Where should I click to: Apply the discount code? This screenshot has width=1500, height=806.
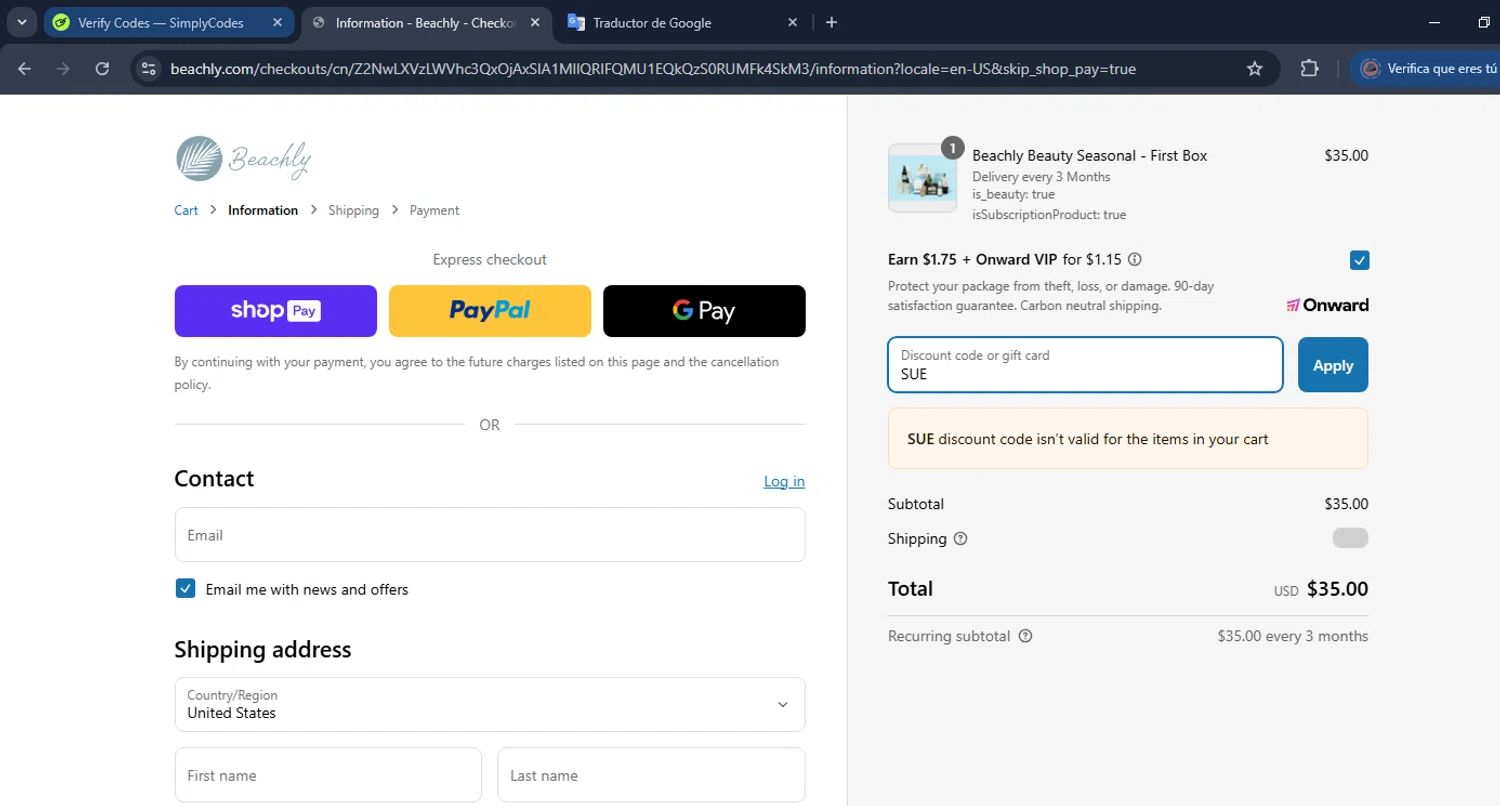(x=1333, y=365)
